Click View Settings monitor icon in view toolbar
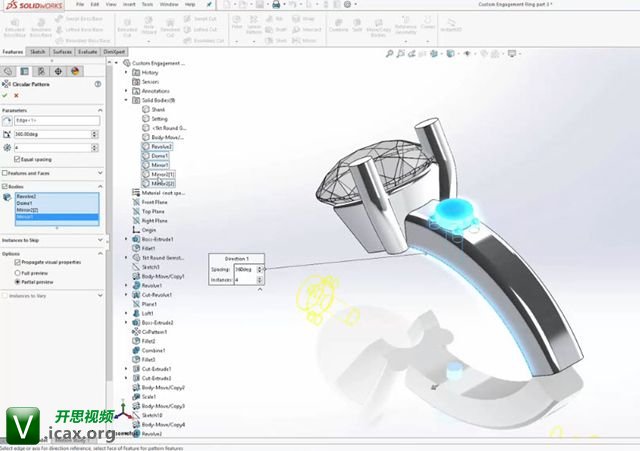This screenshot has height=451, width=640. pyautogui.click(x=512, y=53)
